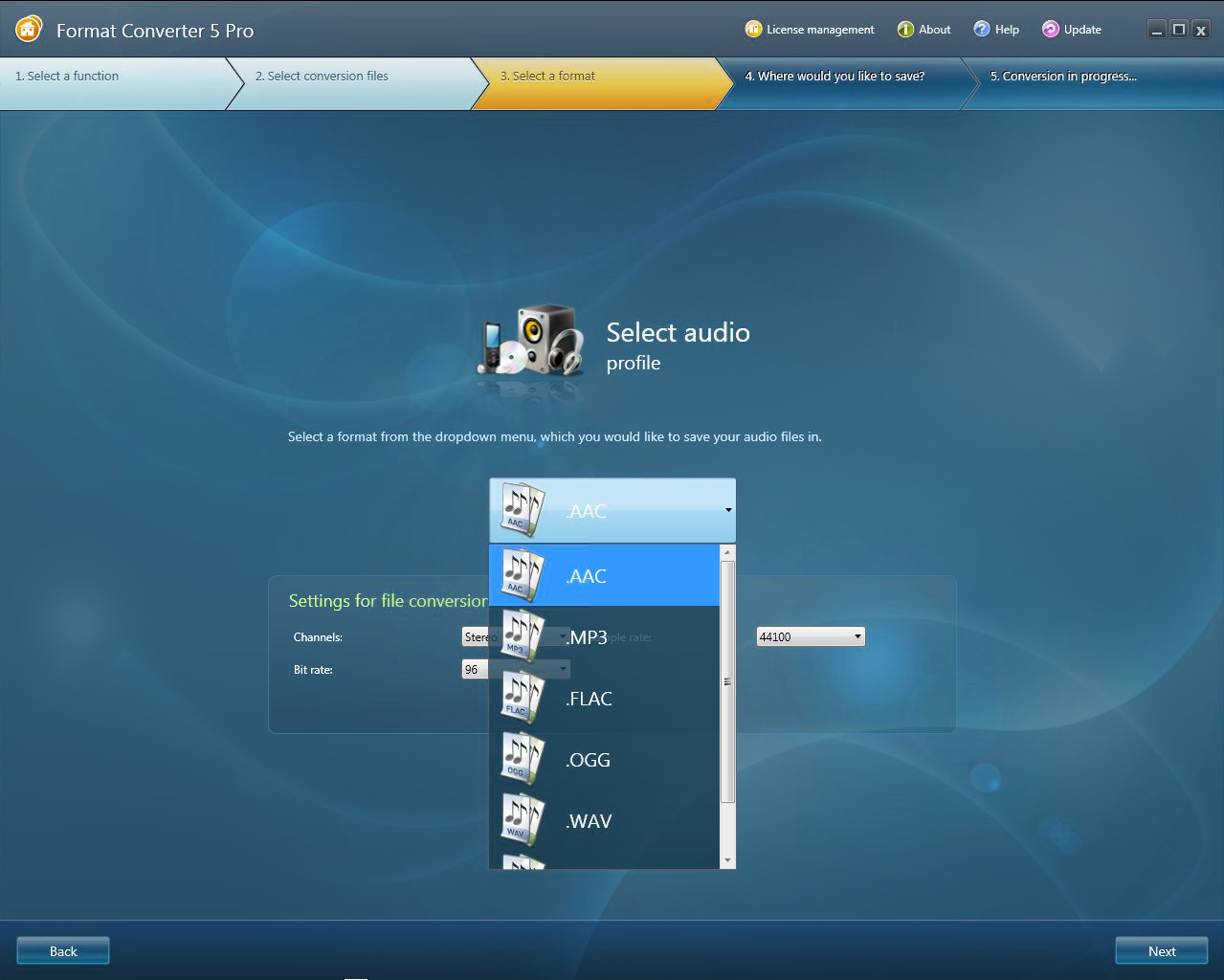Click the purple Update icon

[x=1051, y=30]
